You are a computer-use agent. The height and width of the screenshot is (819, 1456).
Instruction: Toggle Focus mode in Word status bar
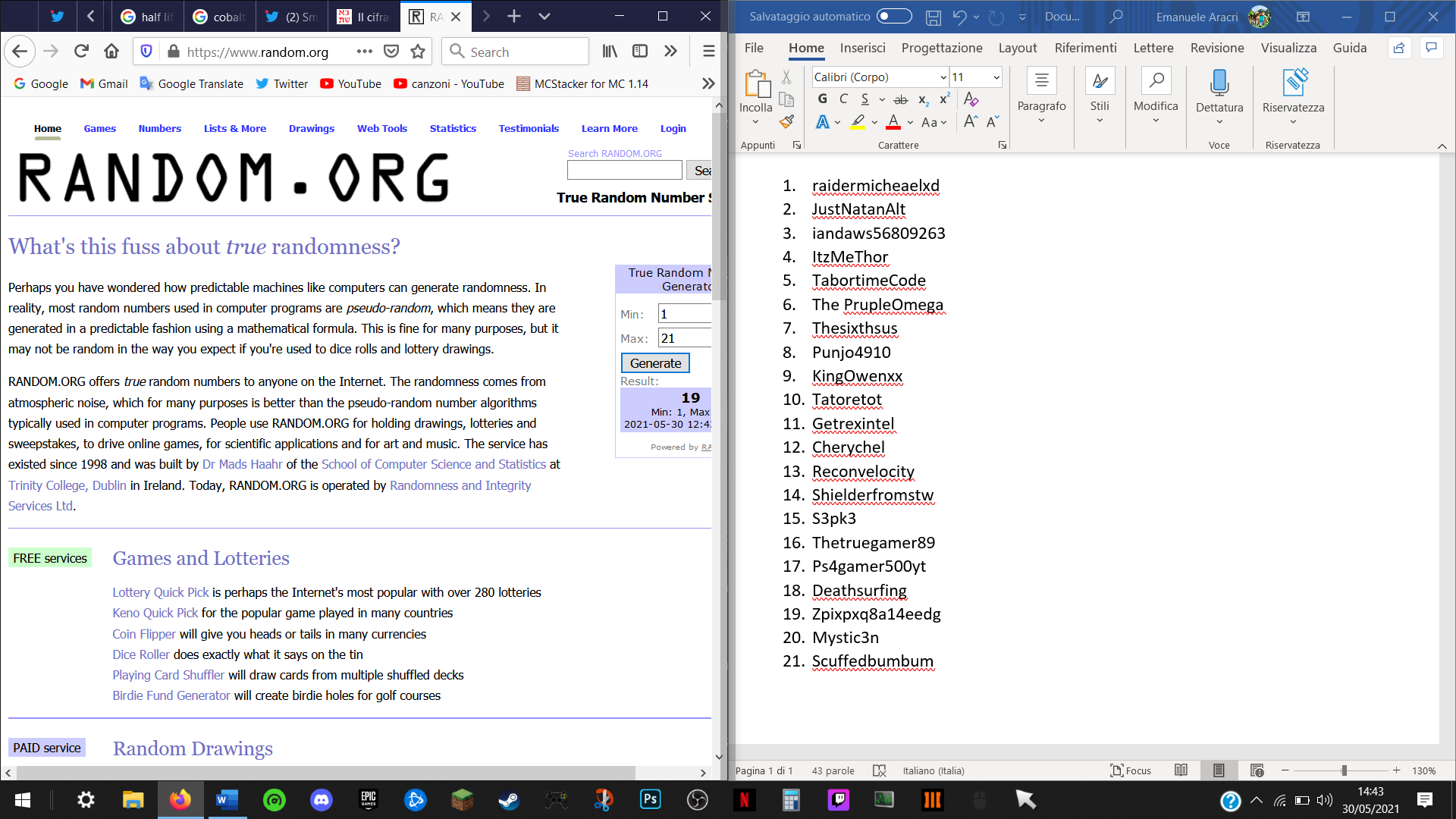pyautogui.click(x=1131, y=770)
